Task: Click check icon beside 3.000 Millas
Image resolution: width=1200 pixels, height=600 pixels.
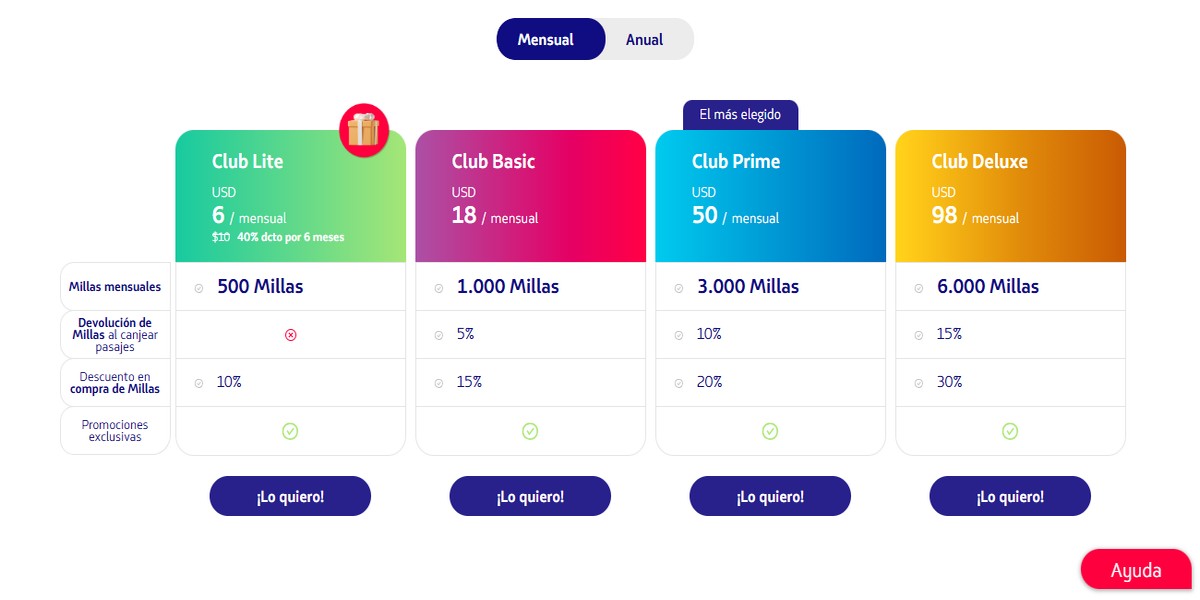Action: click(x=679, y=288)
